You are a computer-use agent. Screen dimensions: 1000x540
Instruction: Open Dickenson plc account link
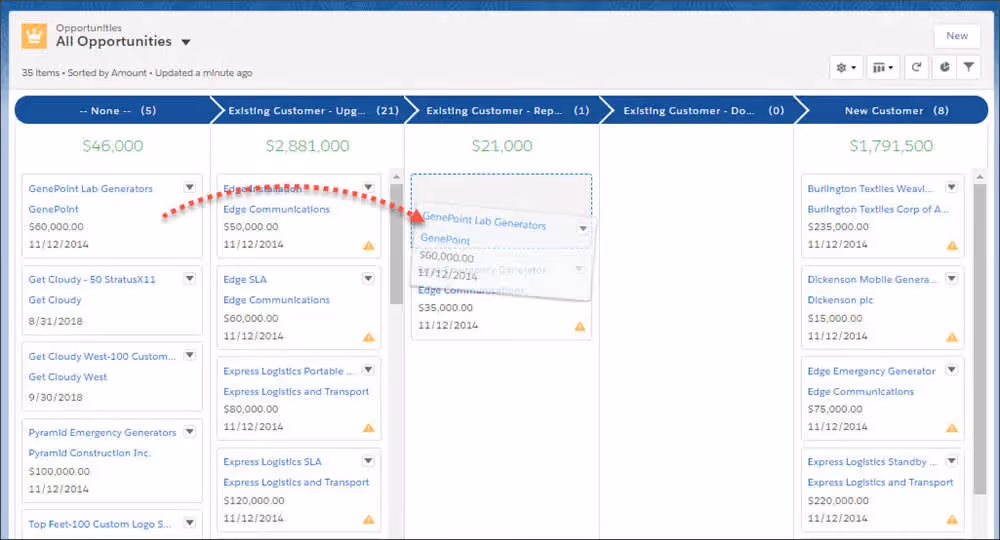pyautogui.click(x=840, y=300)
